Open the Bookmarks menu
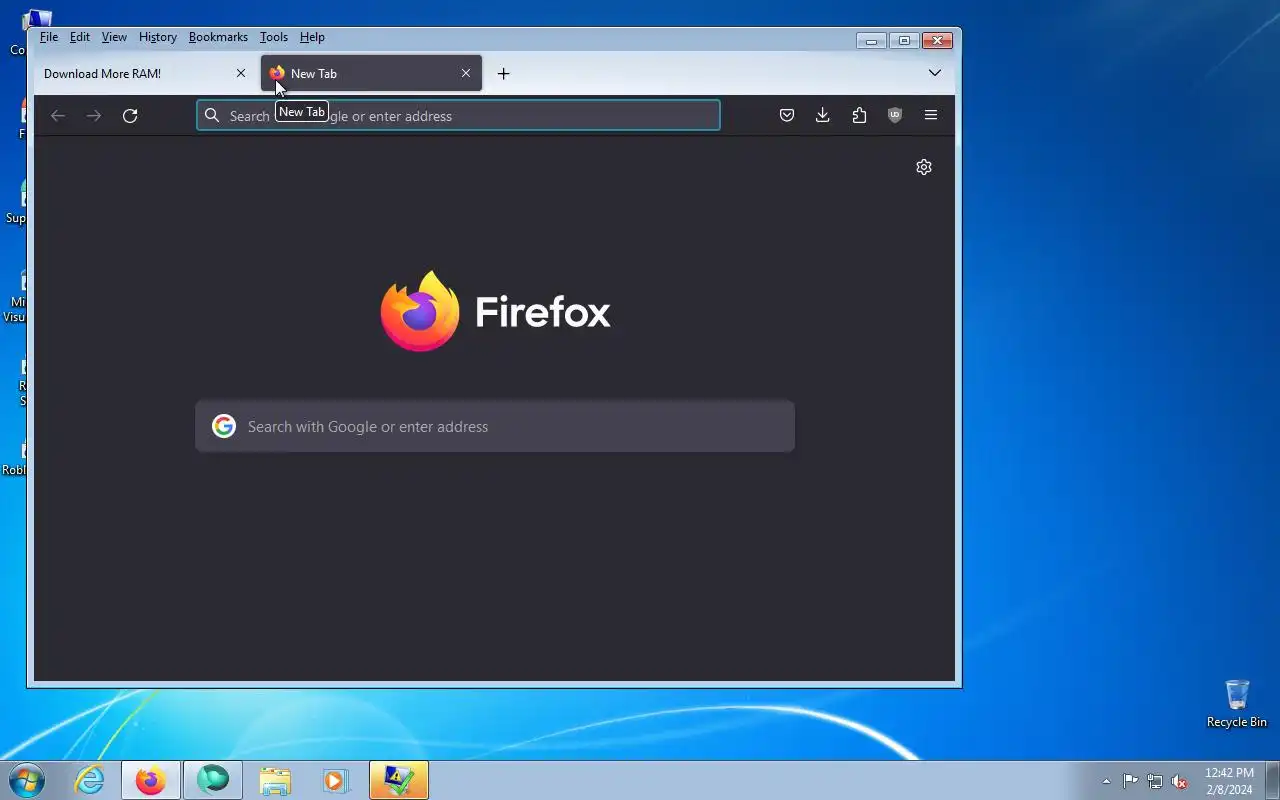Image resolution: width=1280 pixels, height=800 pixels. (x=218, y=37)
